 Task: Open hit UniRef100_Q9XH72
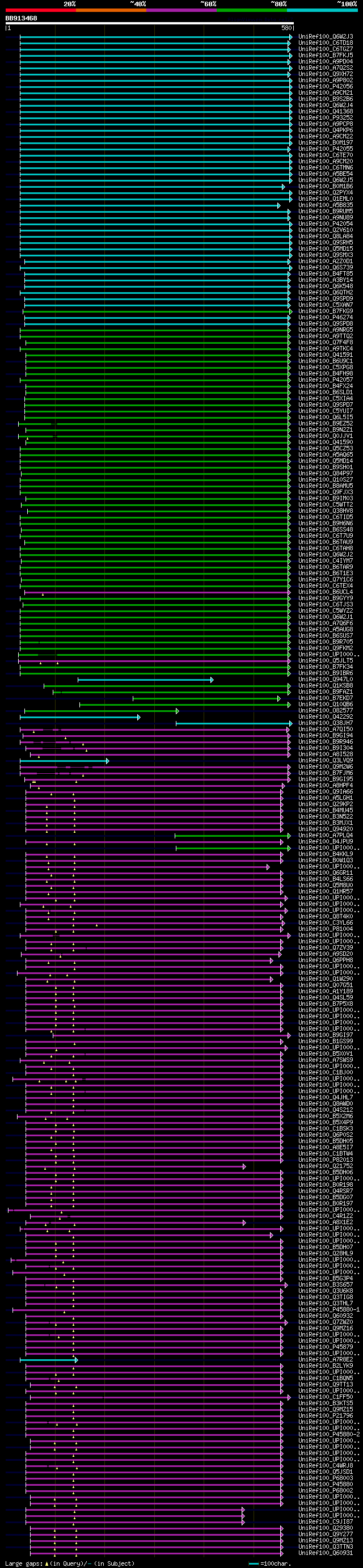coord(325,74)
